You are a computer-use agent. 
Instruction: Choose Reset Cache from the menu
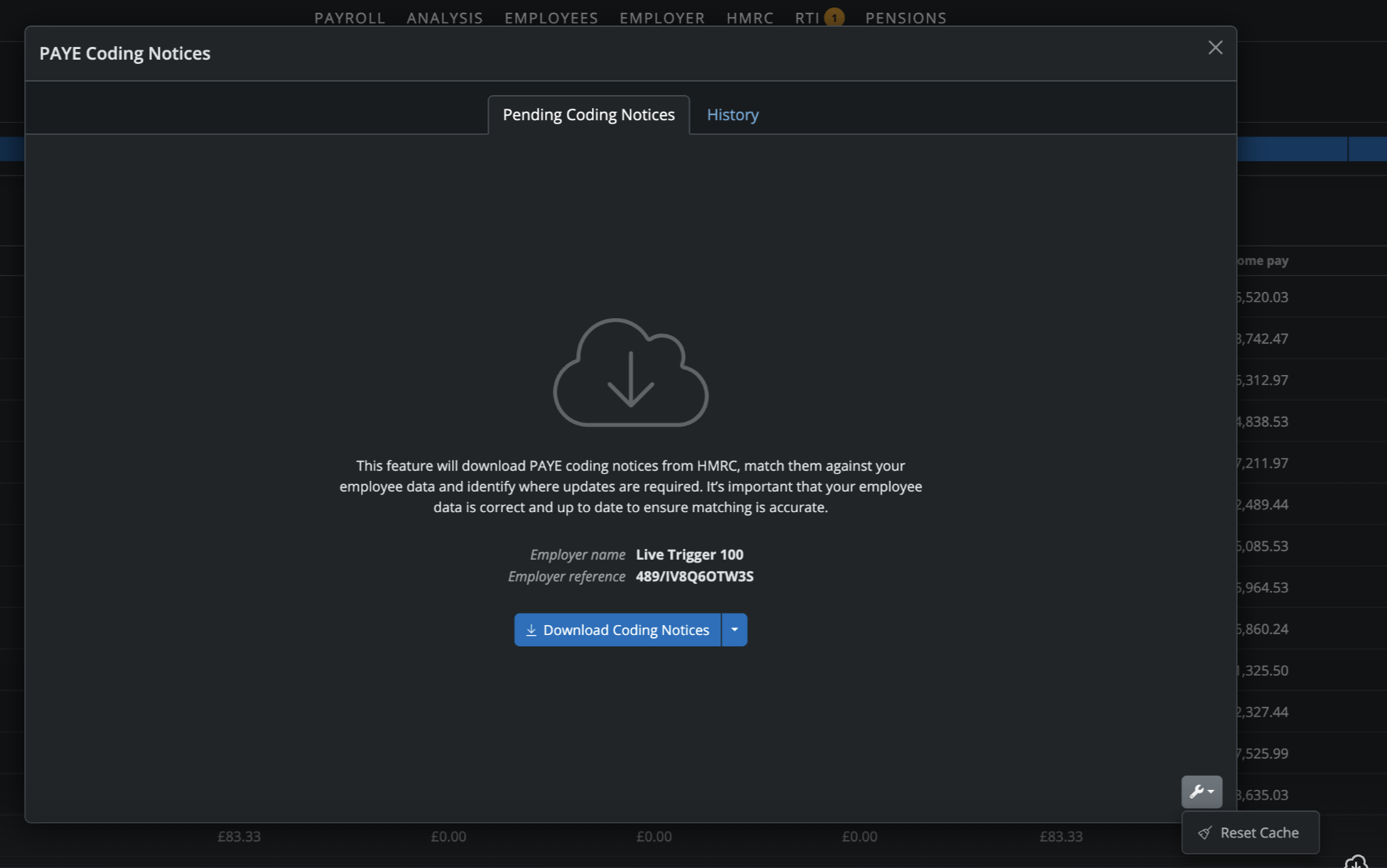tap(1258, 832)
